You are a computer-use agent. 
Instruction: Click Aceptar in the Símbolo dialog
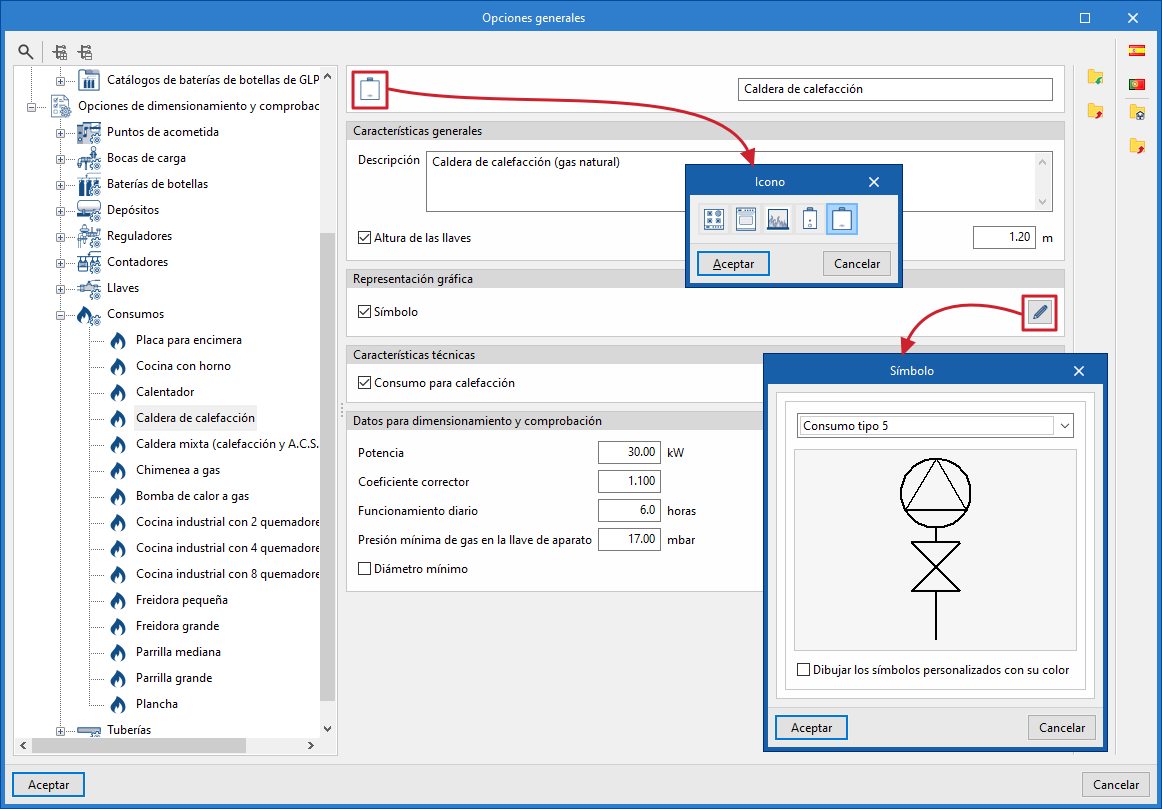(x=811, y=728)
